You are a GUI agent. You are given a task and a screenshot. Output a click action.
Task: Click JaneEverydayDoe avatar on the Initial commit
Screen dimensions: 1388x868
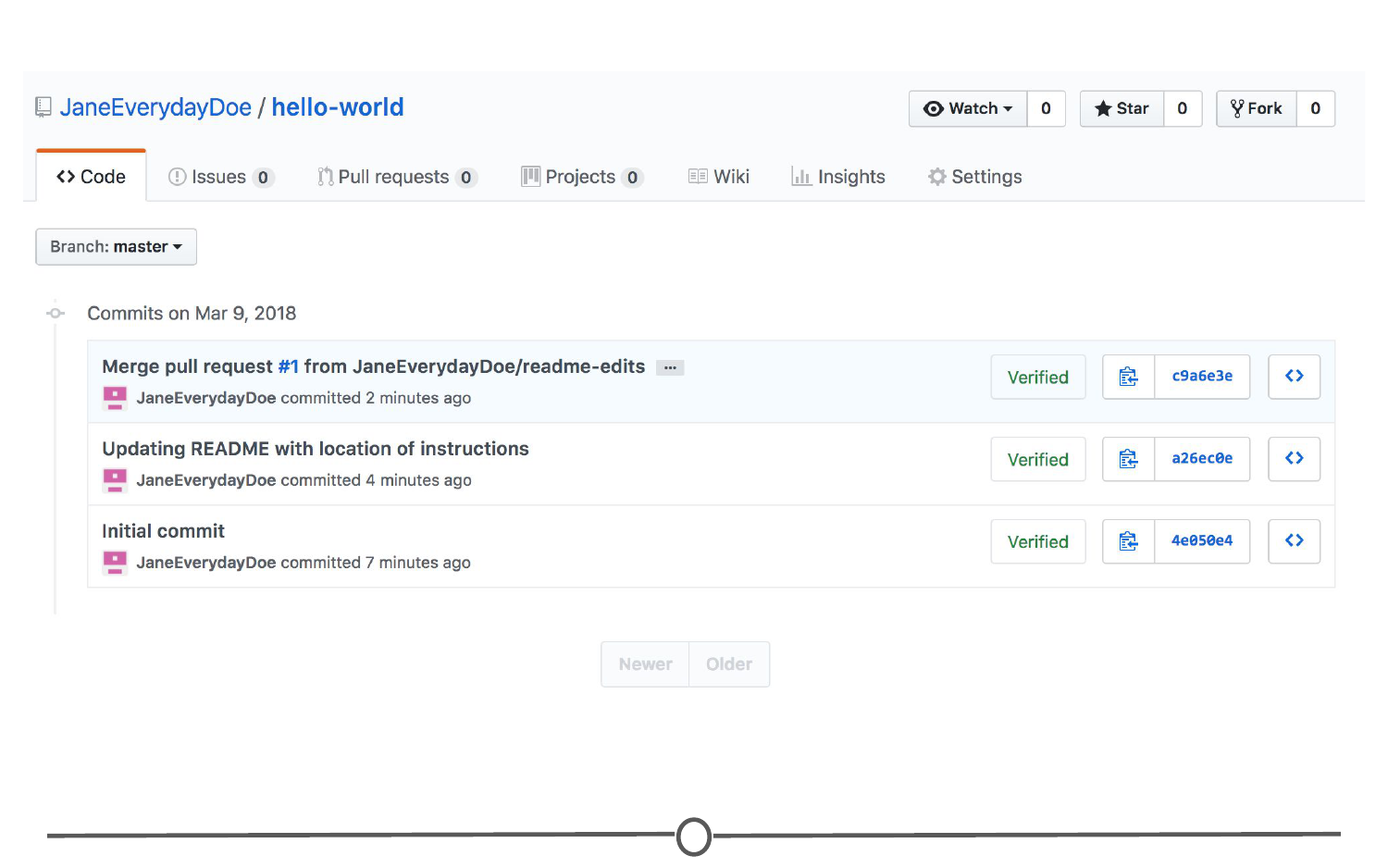tap(115, 563)
